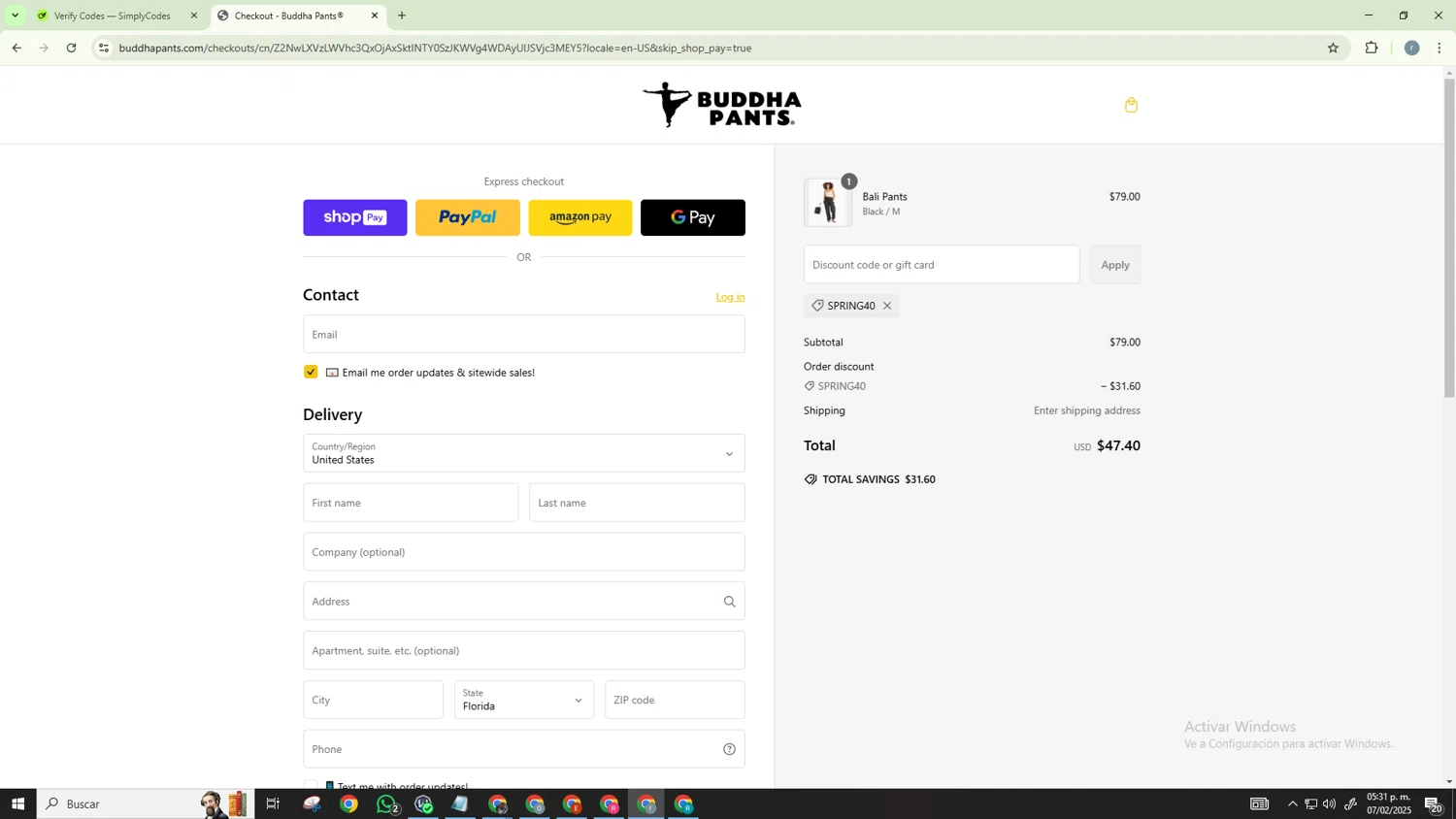This screenshot has width=1456, height=819.
Task: Focus the First name field
Action: [x=411, y=503]
